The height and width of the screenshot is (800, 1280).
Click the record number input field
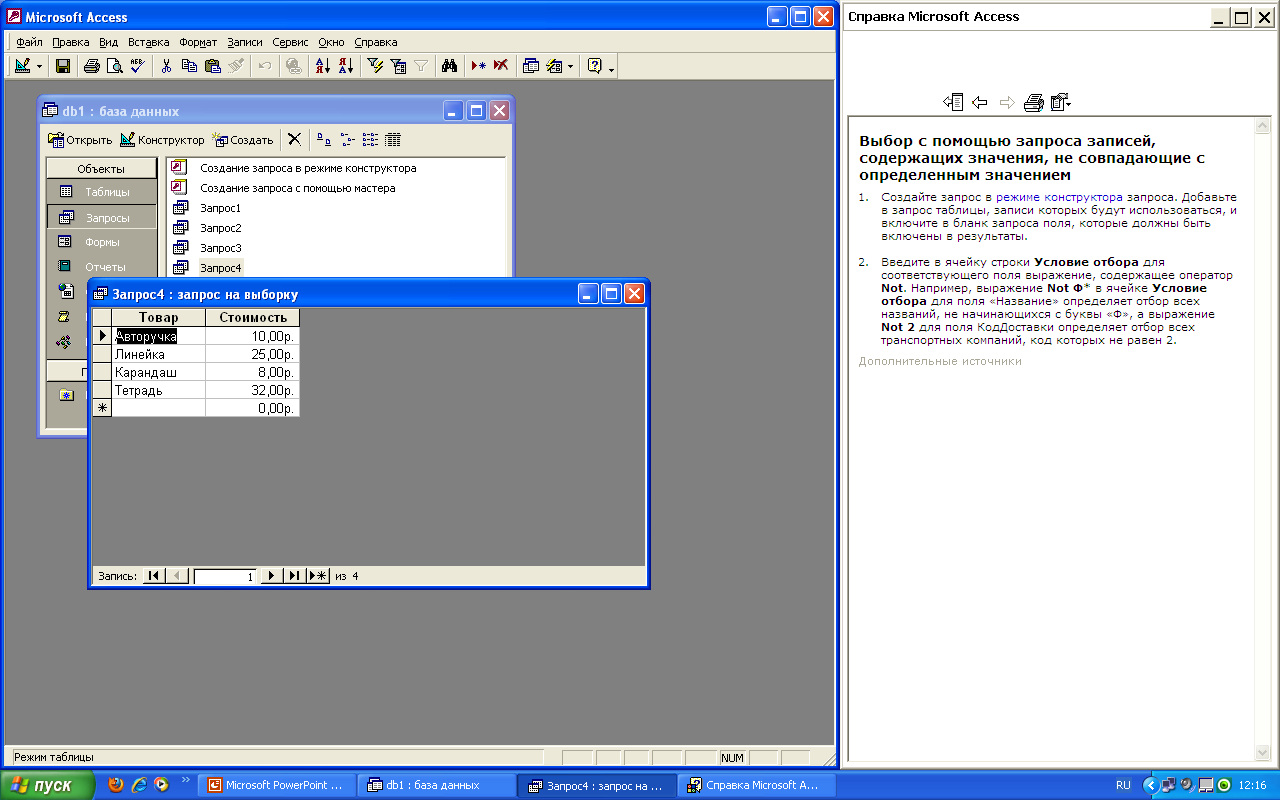226,576
